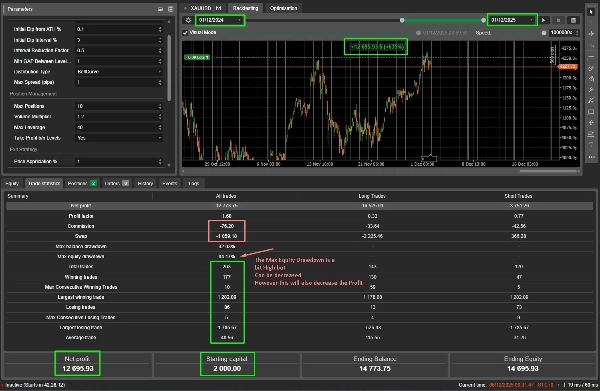This screenshot has width=600, height=391.
Task: Click the load parameters icon in Parameters header
Action: click(160, 9)
